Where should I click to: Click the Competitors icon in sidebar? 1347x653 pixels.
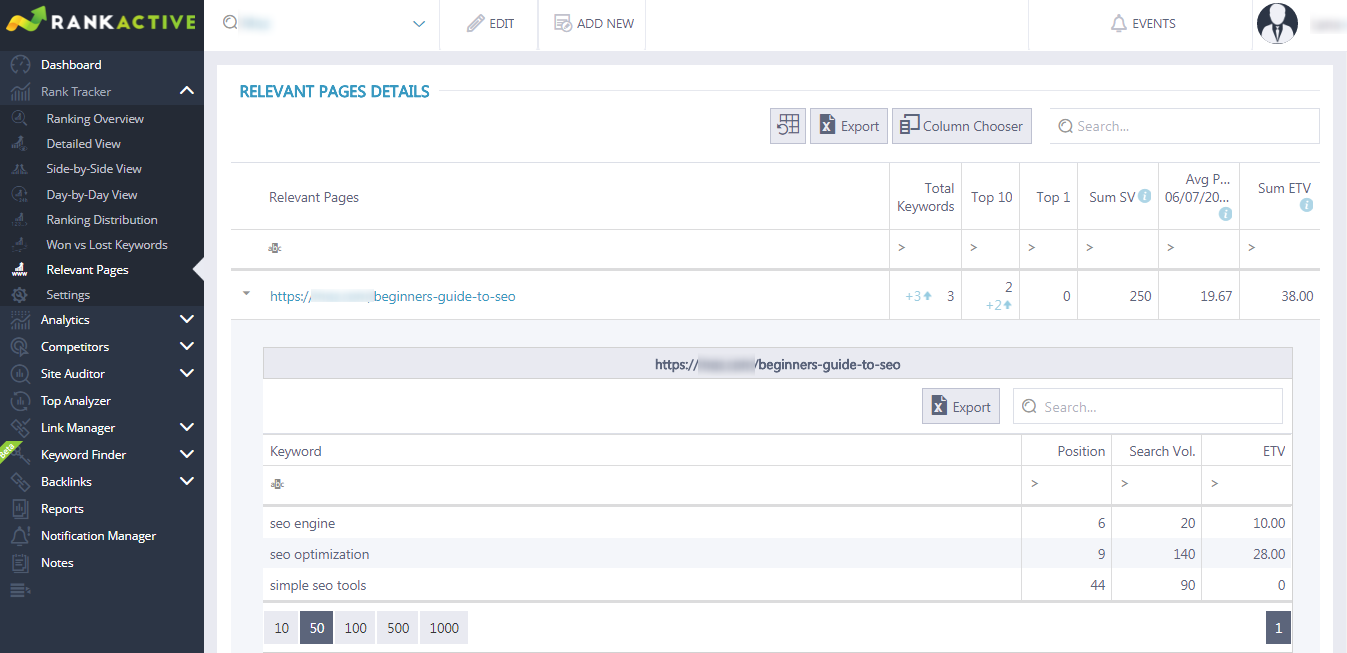20,347
